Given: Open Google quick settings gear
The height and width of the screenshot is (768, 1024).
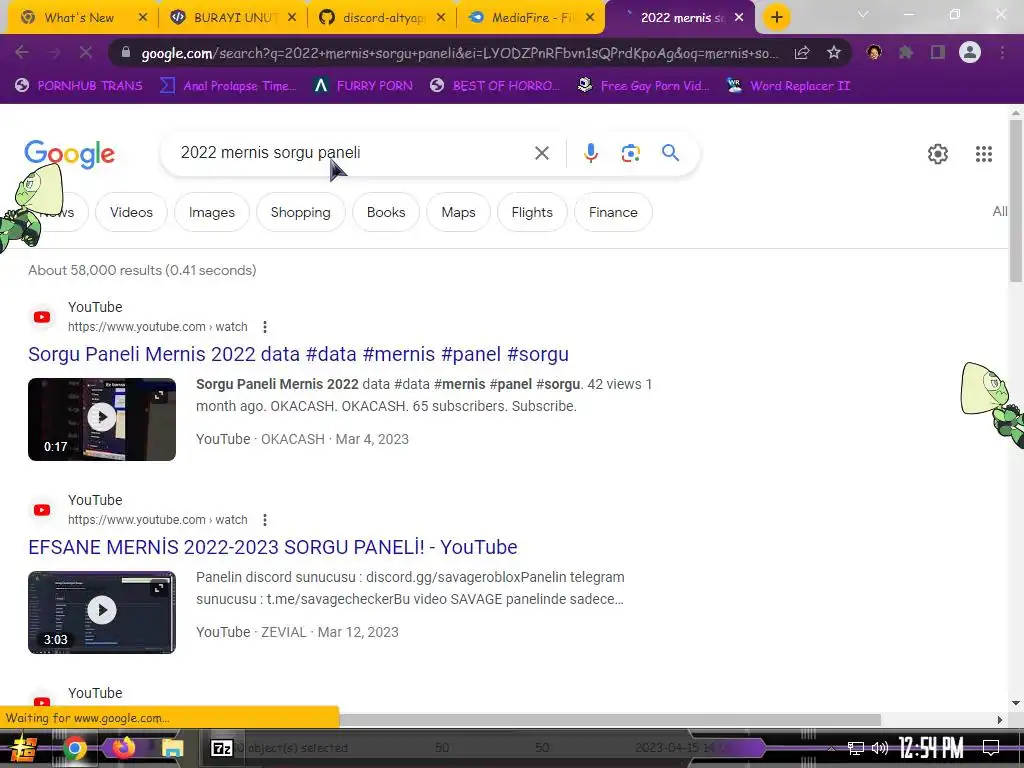Looking at the screenshot, I should coord(938,154).
